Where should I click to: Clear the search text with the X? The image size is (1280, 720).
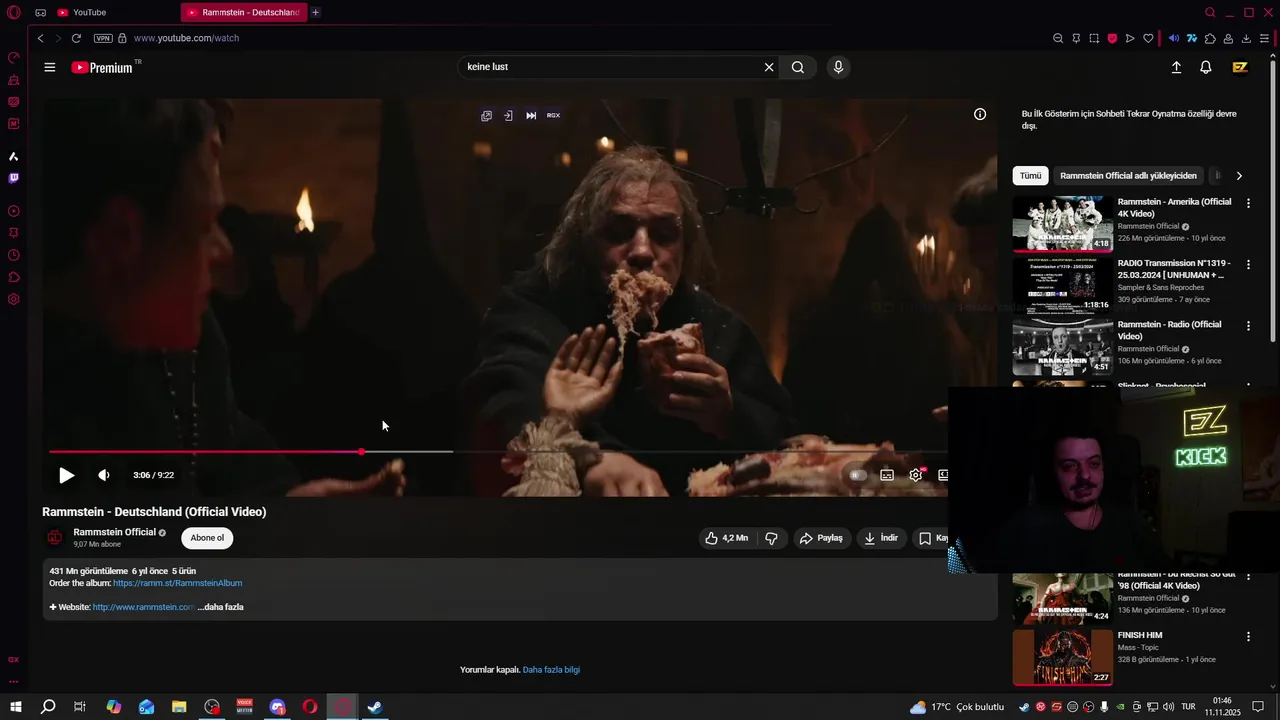(x=769, y=67)
